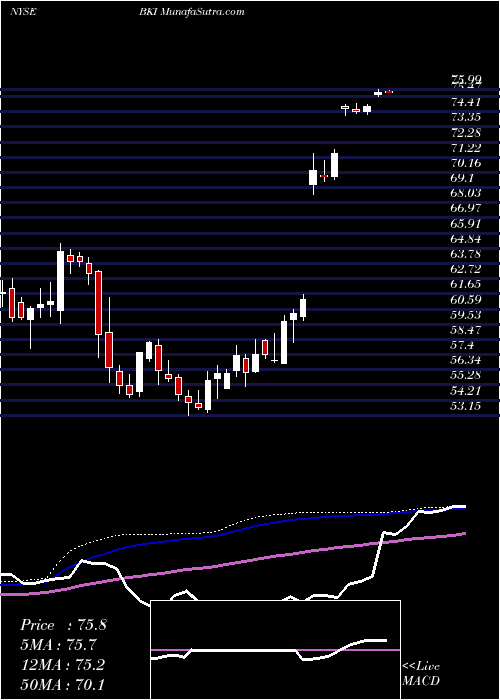Click the 66.97 price axis label
The image size is (500, 700).
click(x=466, y=208)
